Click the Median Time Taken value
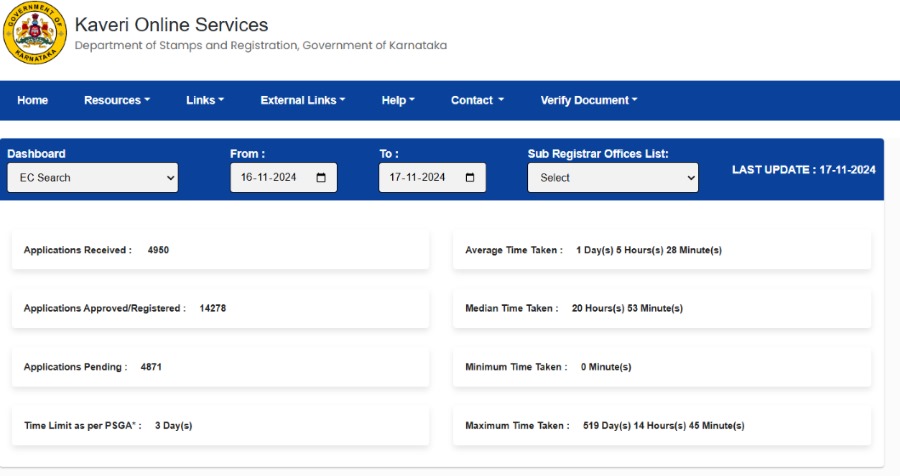 click(627, 308)
